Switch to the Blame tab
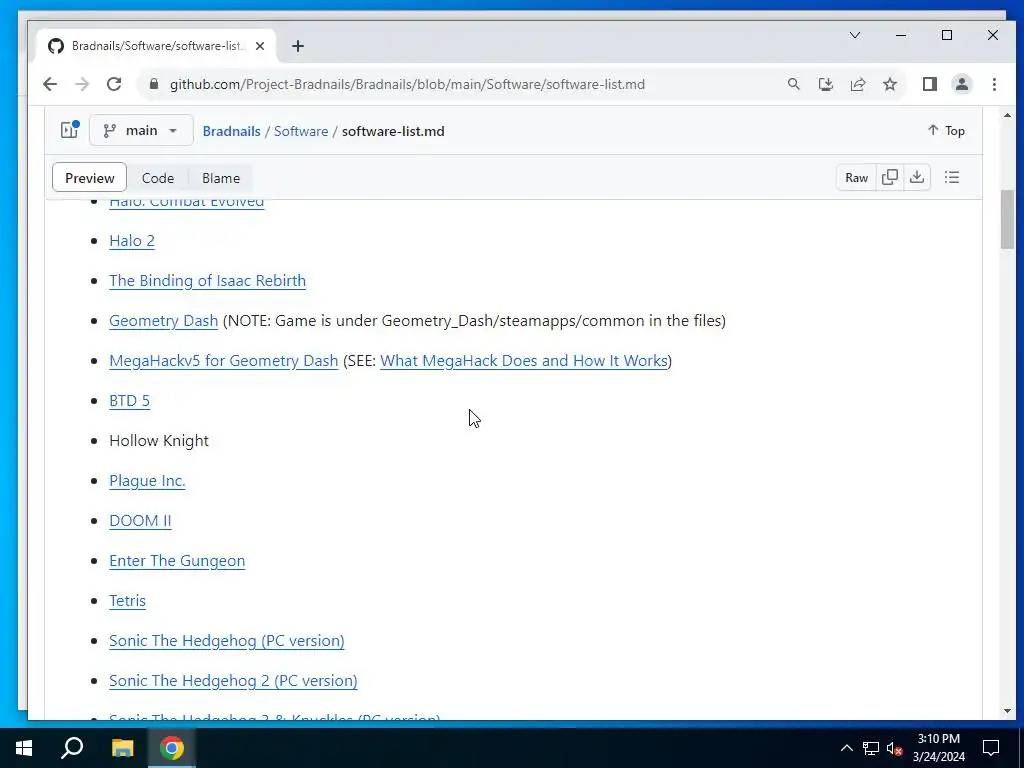Viewport: 1024px width, 768px height. [x=221, y=178]
